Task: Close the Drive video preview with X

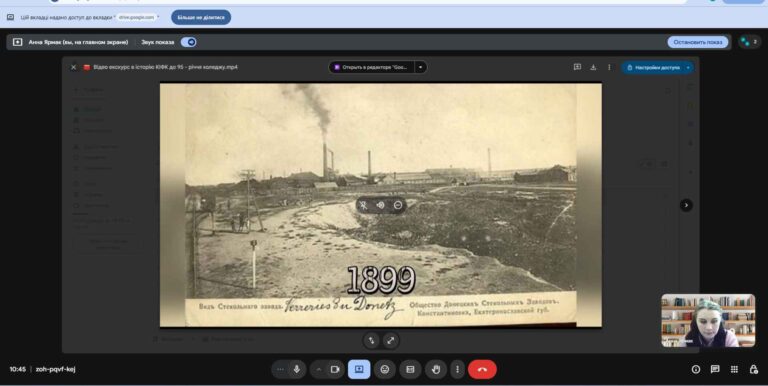Action: pyautogui.click(x=73, y=67)
